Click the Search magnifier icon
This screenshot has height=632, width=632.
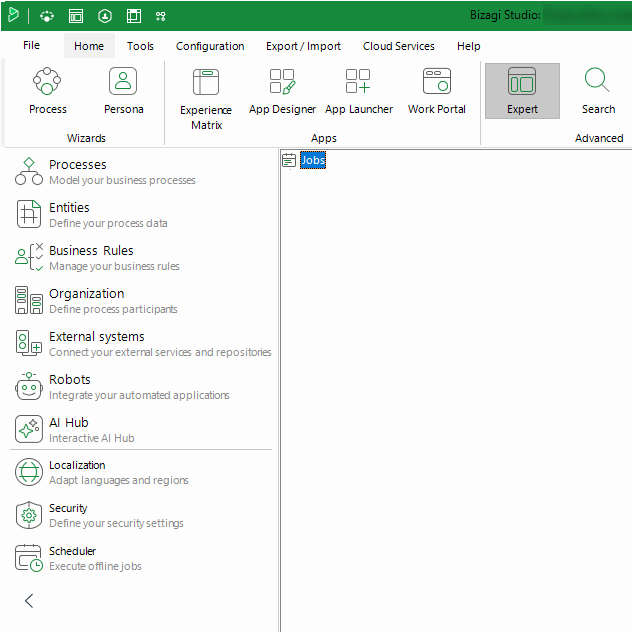click(x=597, y=80)
